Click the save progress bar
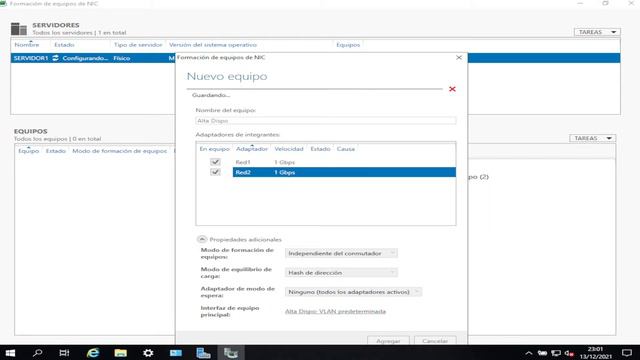This screenshot has width=640, height=360. click(314, 89)
